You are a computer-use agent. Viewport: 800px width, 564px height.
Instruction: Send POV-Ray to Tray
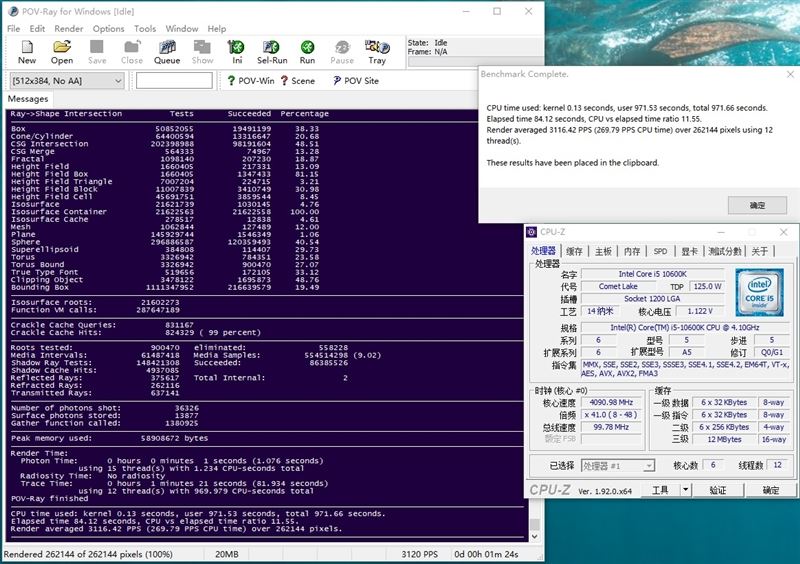(377, 52)
